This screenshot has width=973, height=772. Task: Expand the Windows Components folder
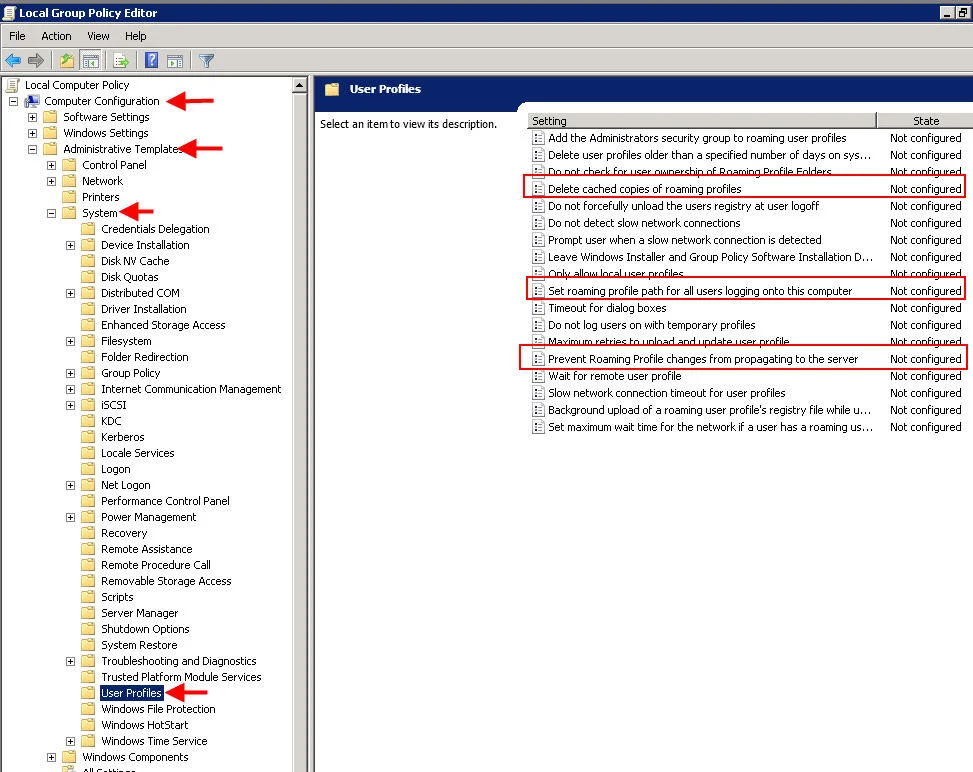point(52,757)
